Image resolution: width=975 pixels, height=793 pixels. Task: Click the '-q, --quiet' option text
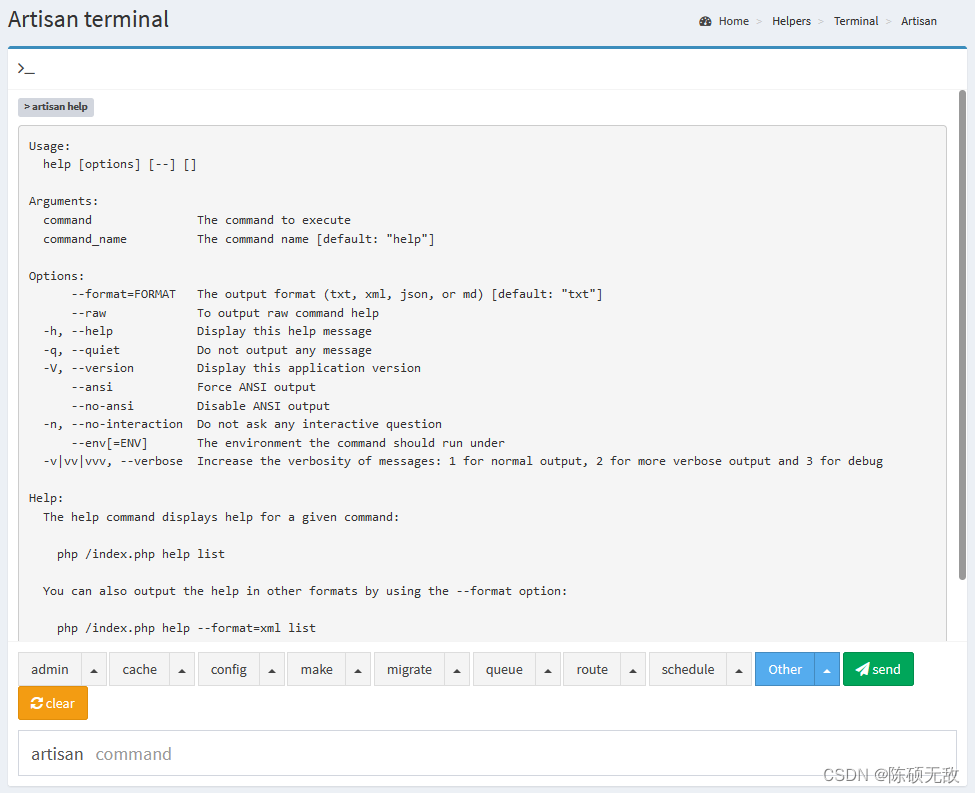(x=81, y=350)
